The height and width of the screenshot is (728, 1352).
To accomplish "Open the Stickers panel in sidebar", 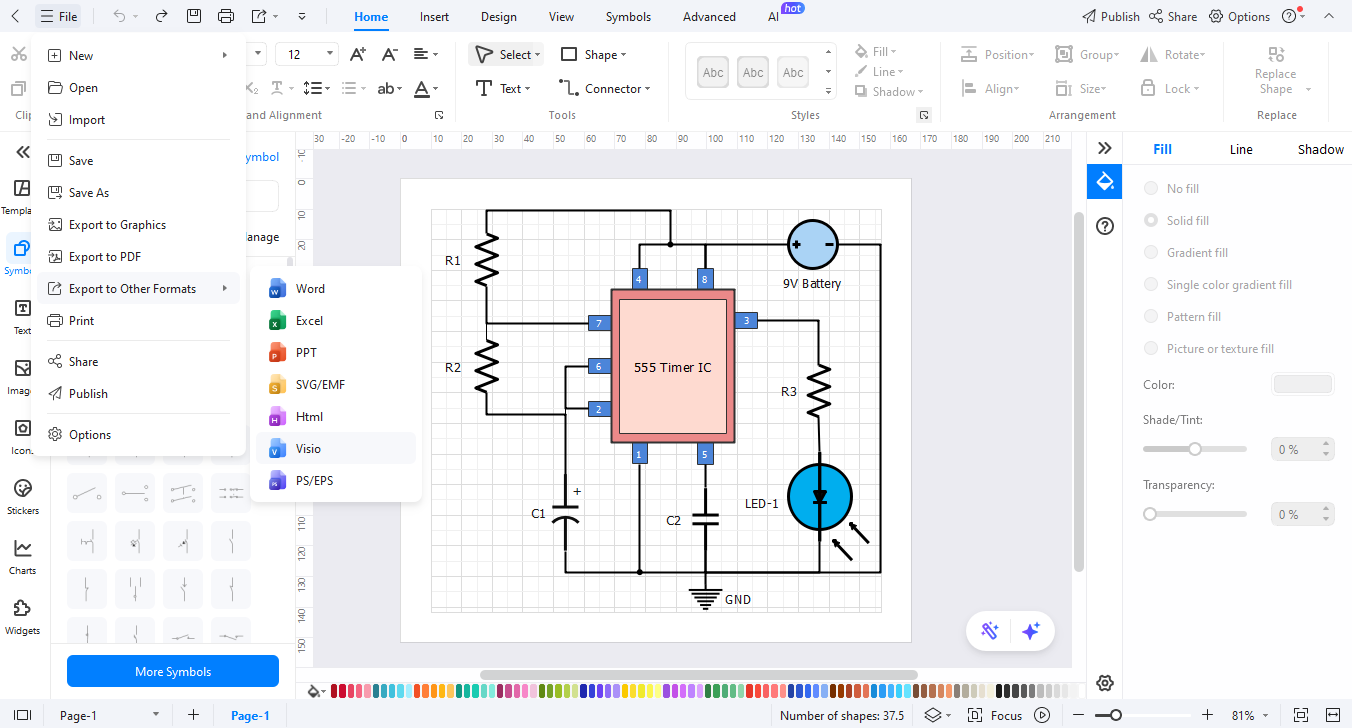I will point(22,496).
